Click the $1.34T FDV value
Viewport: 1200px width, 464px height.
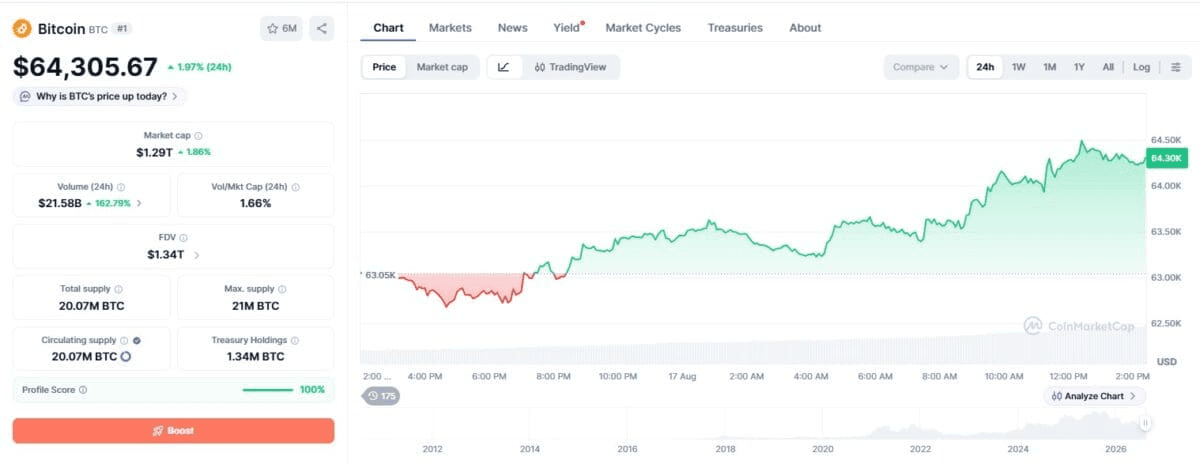pyautogui.click(x=165, y=255)
